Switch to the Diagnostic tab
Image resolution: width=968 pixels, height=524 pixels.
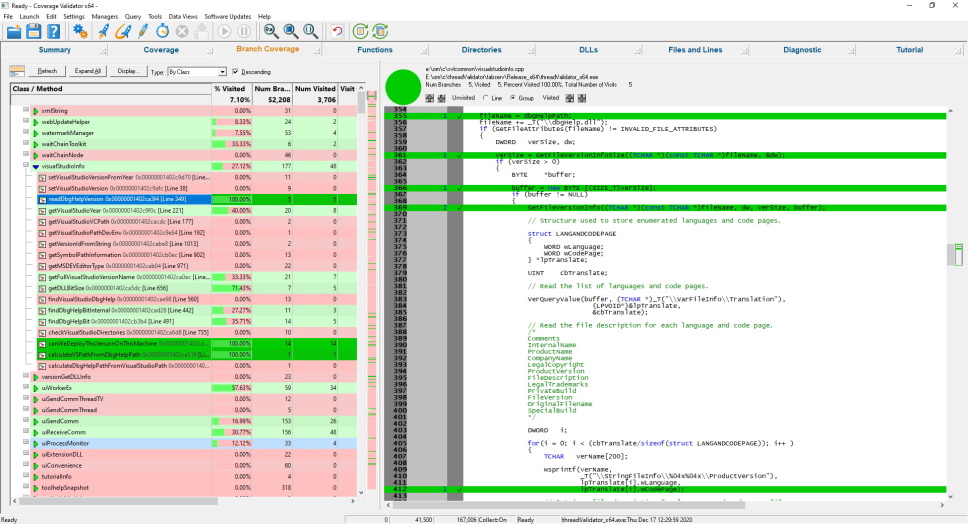pyautogui.click(x=802, y=50)
